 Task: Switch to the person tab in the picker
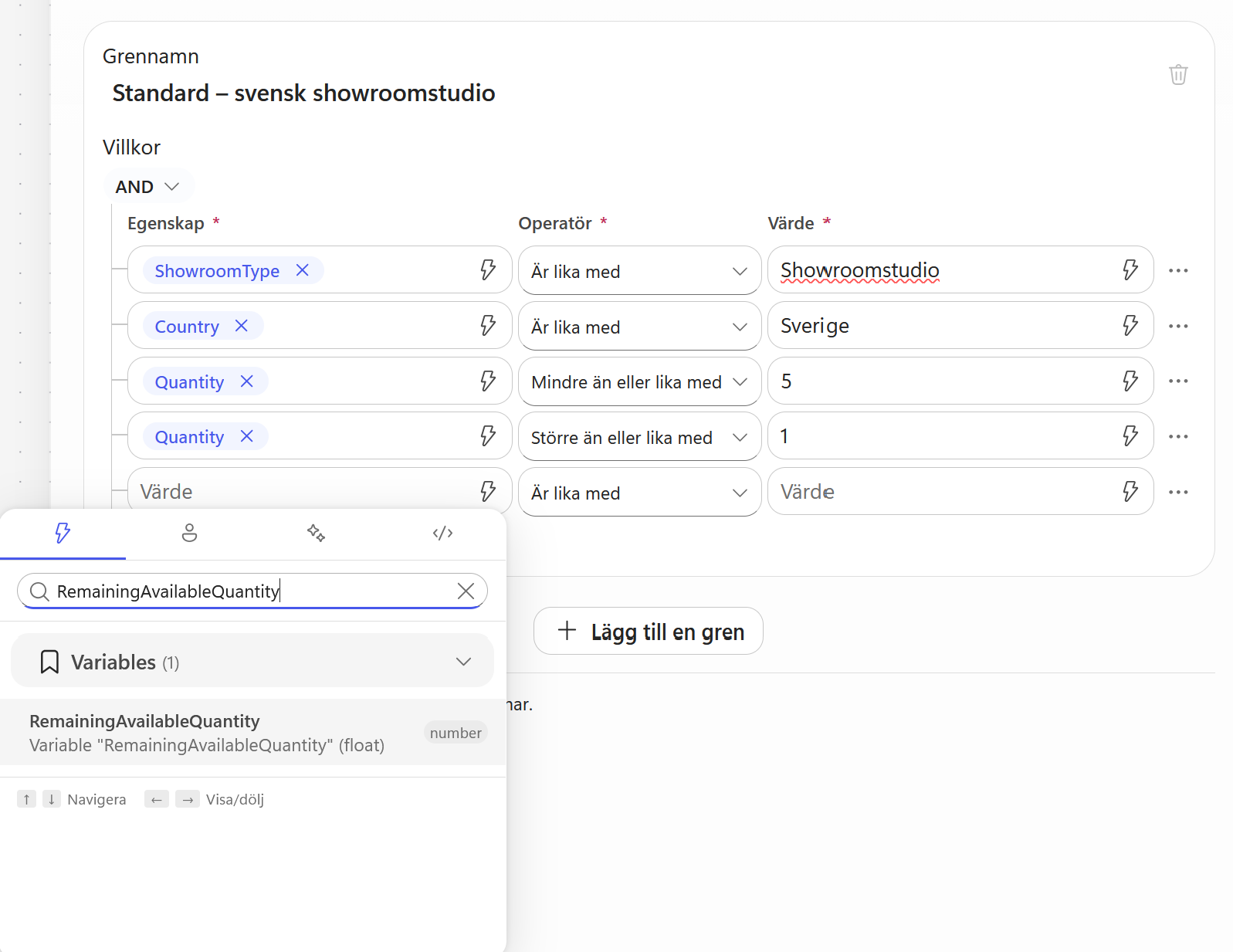pyautogui.click(x=189, y=533)
